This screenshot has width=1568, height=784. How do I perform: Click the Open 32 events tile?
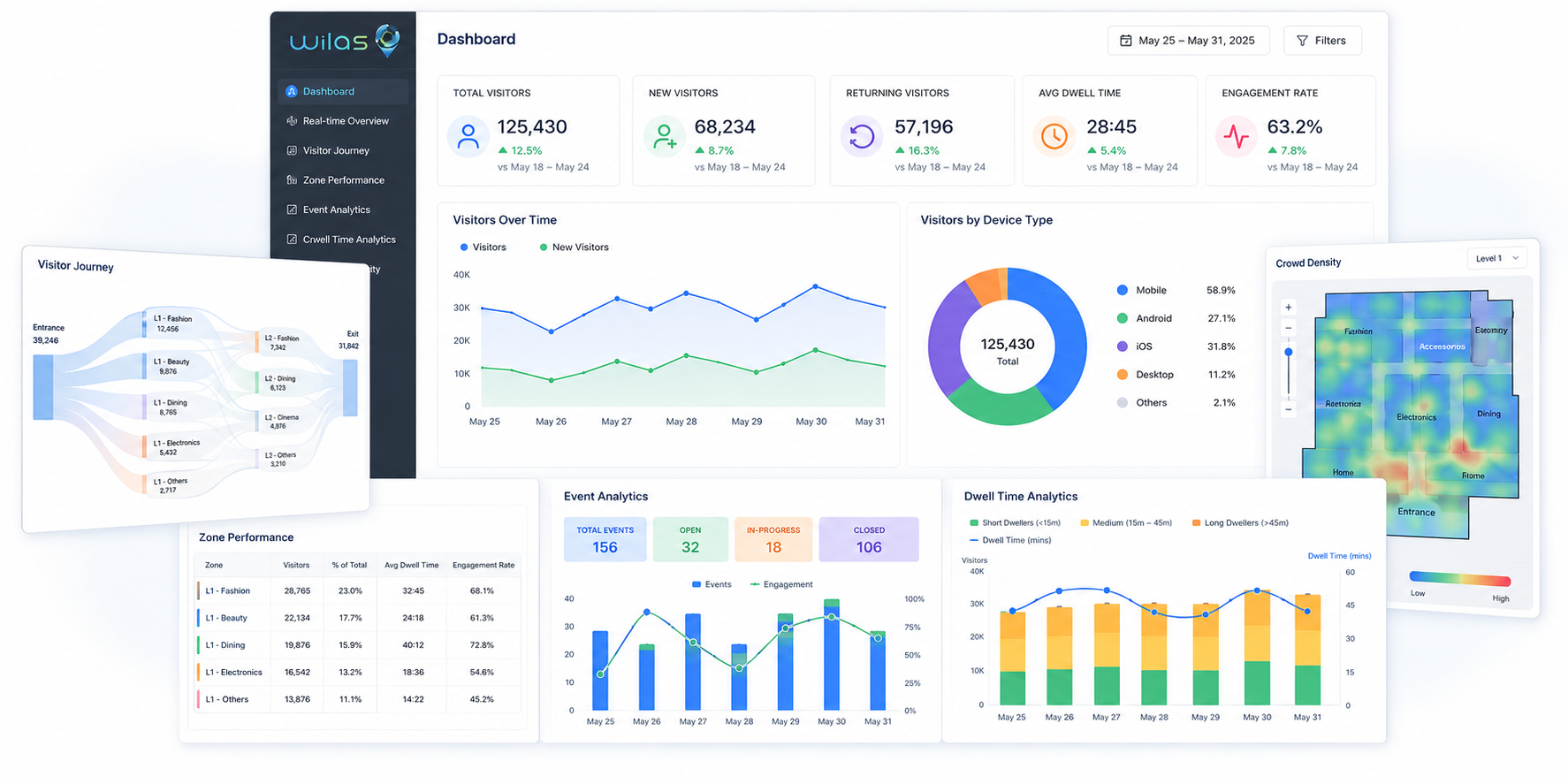[690, 539]
